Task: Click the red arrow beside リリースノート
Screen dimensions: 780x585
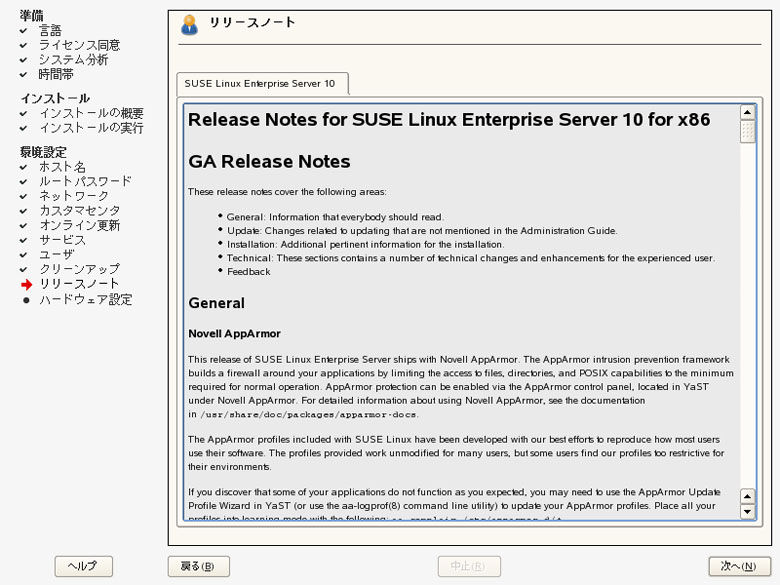Action: [x=26, y=285]
